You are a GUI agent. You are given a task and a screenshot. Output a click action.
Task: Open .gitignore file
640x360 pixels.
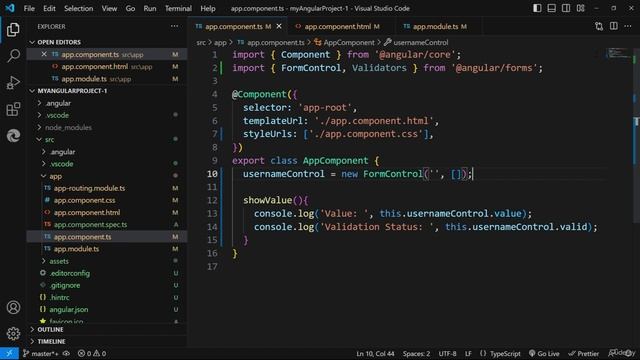[x=65, y=285]
